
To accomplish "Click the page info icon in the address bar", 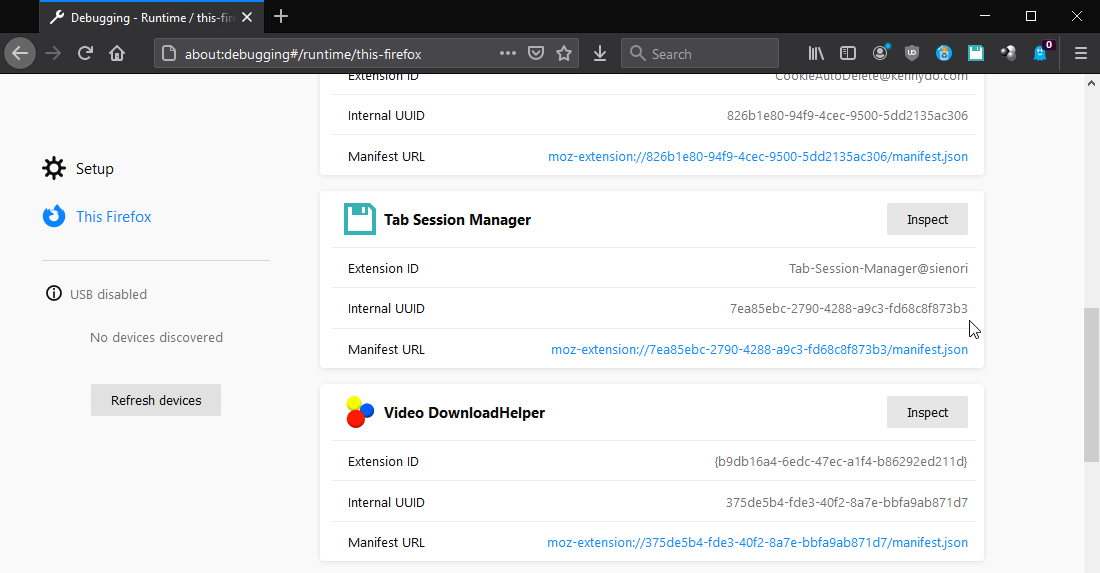I will point(169,53).
